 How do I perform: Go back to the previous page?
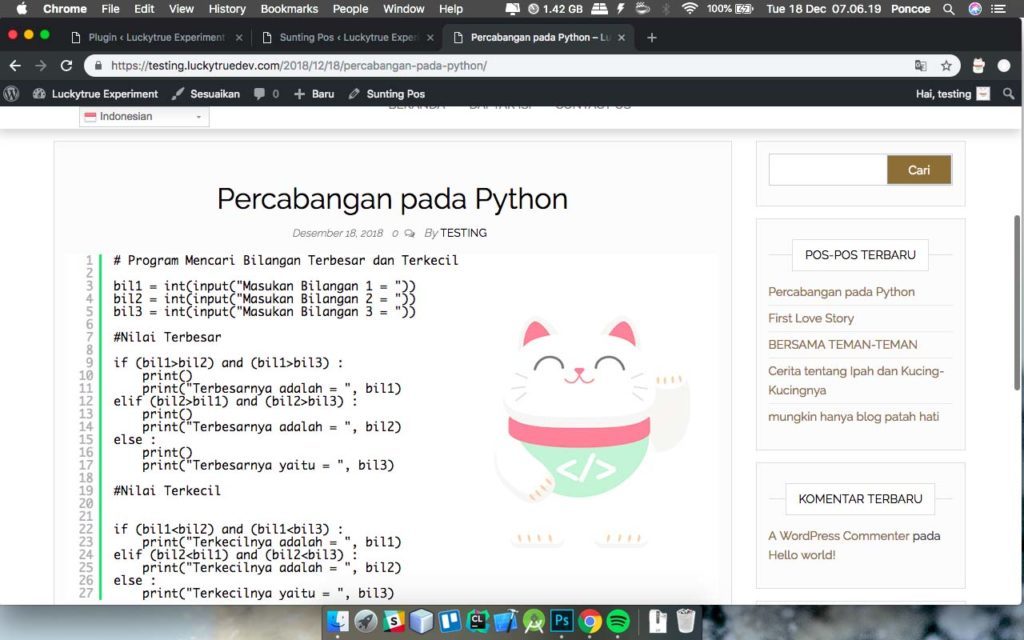click(x=15, y=65)
